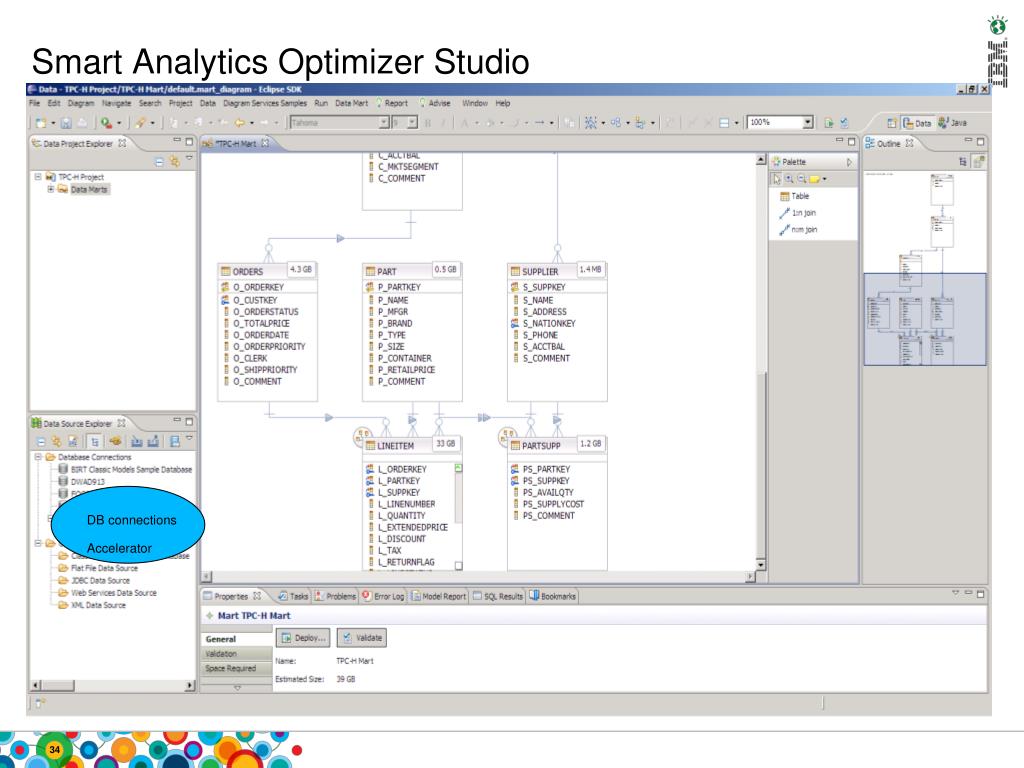Click the LINEITEM table header icon
Viewport: 1024px width, 768px height.
click(x=370, y=445)
